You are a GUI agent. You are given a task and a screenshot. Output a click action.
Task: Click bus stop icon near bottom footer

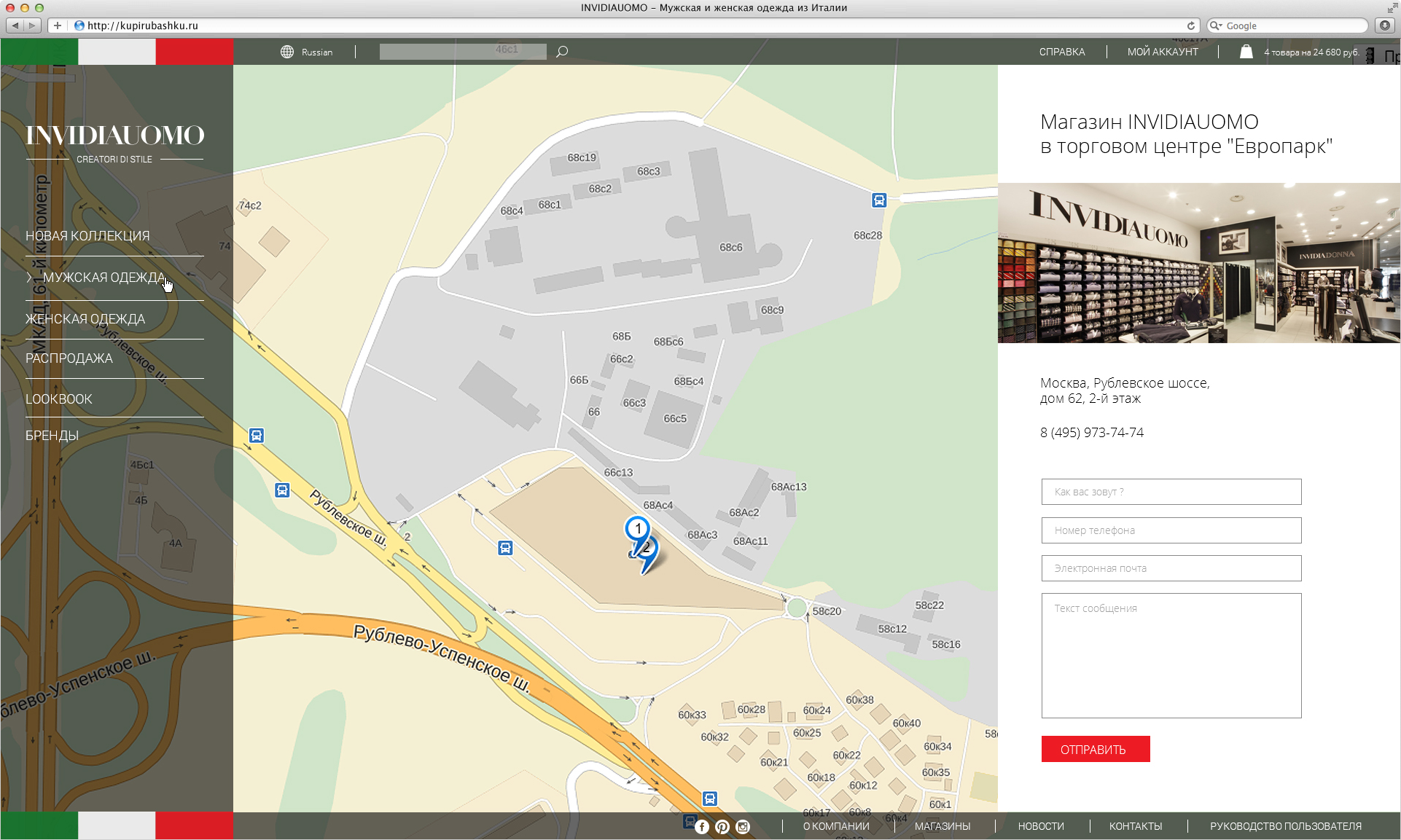(709, 798)
